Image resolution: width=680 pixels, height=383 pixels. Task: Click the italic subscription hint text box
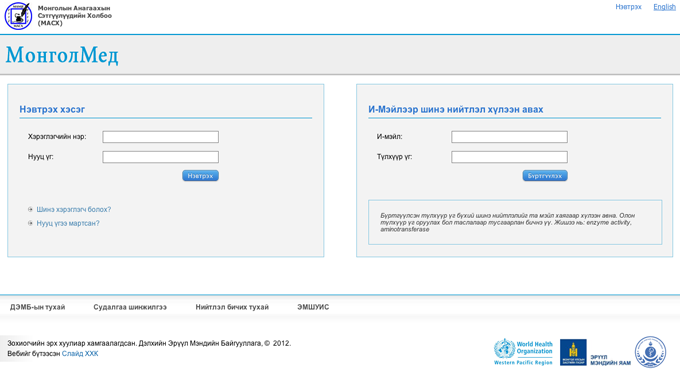515,222
